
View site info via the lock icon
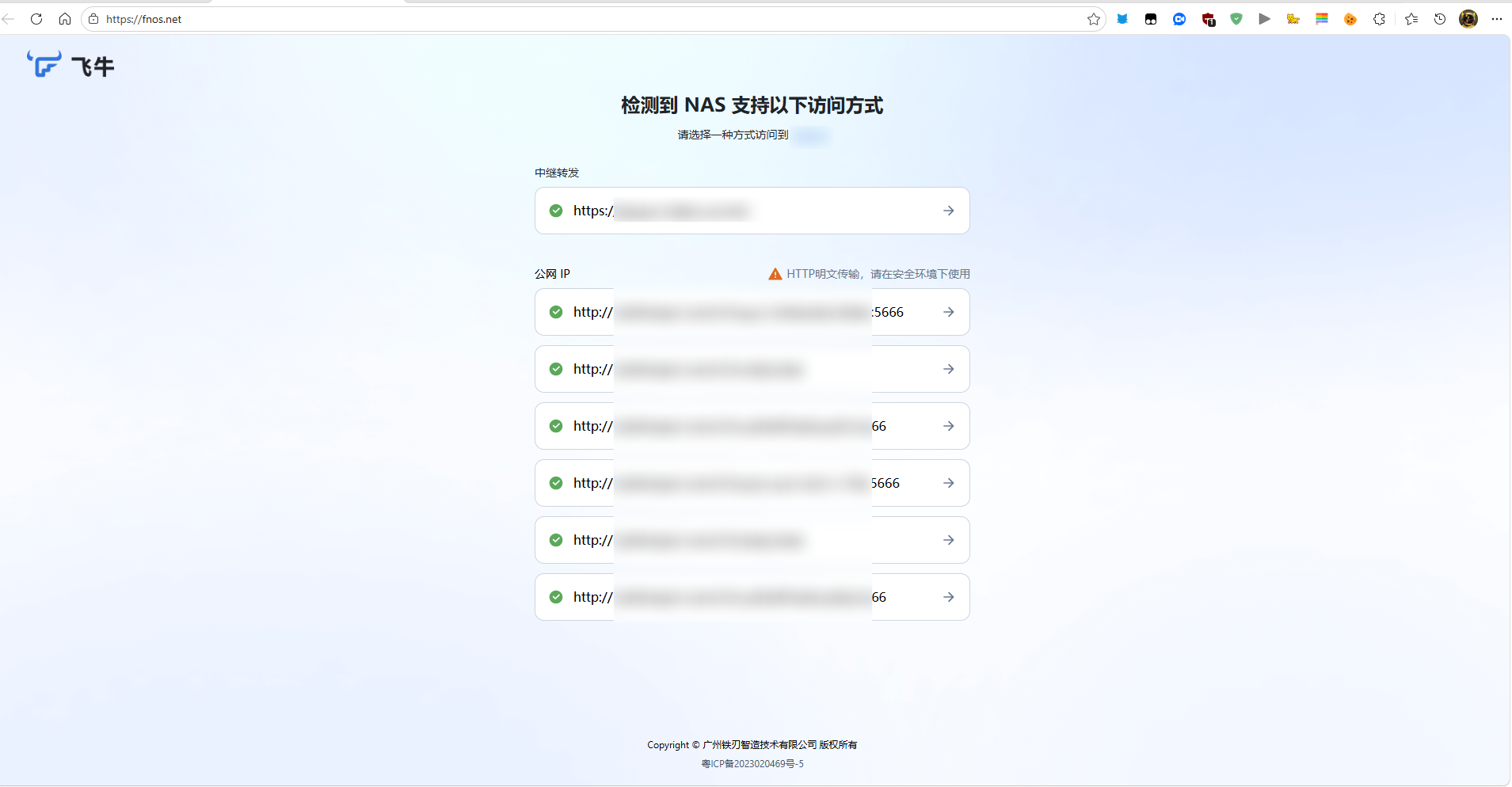[x=93, y=19]
